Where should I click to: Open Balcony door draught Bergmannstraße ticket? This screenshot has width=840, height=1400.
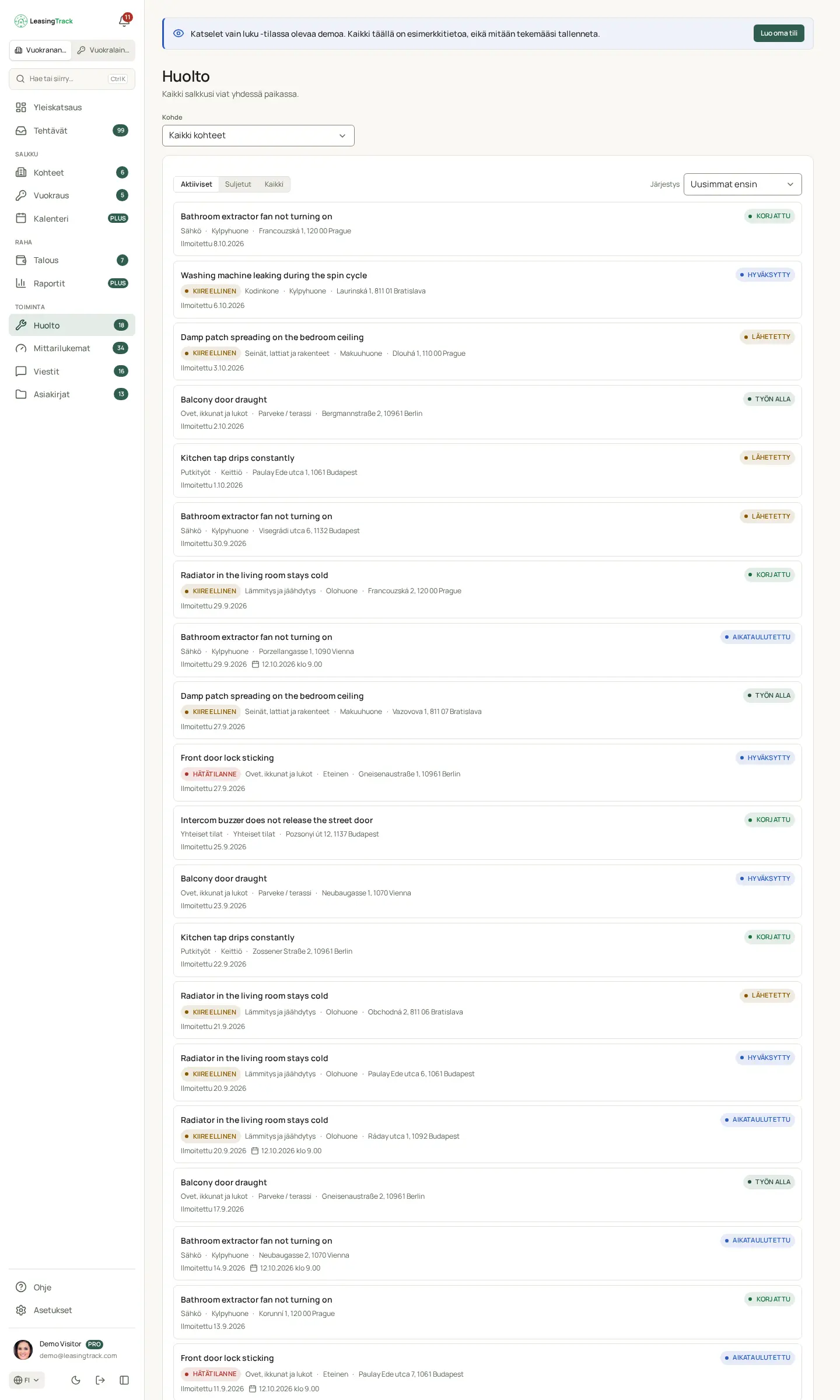click(488, 412)
